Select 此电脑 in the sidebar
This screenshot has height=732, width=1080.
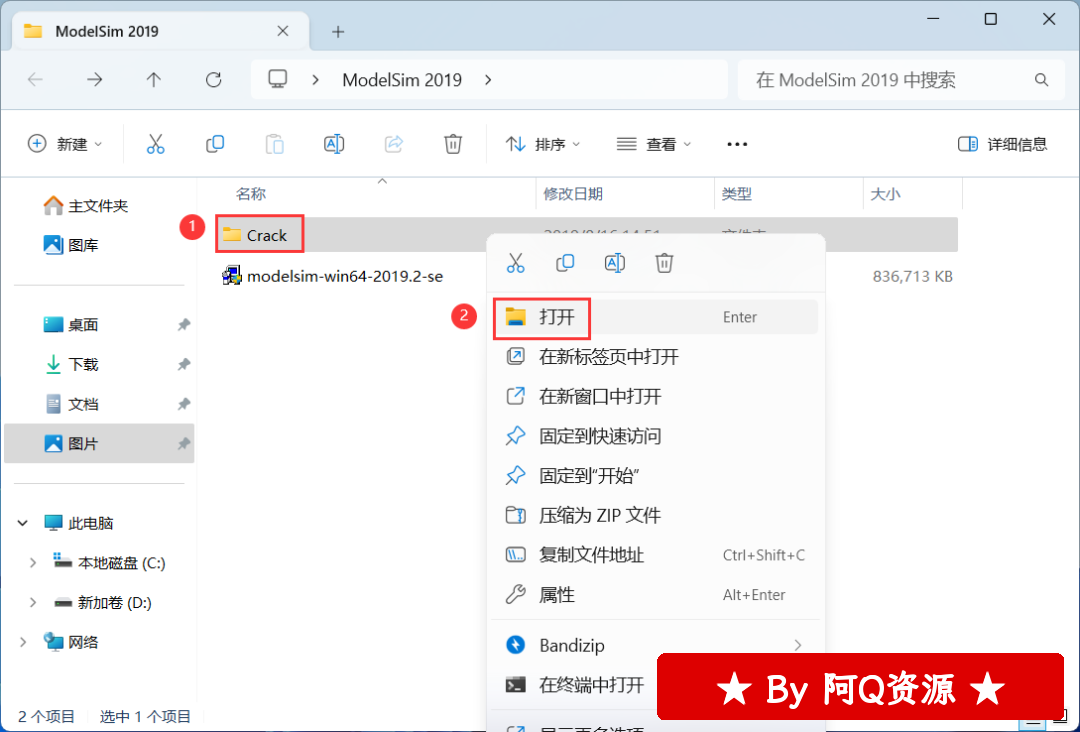(79, 523)
